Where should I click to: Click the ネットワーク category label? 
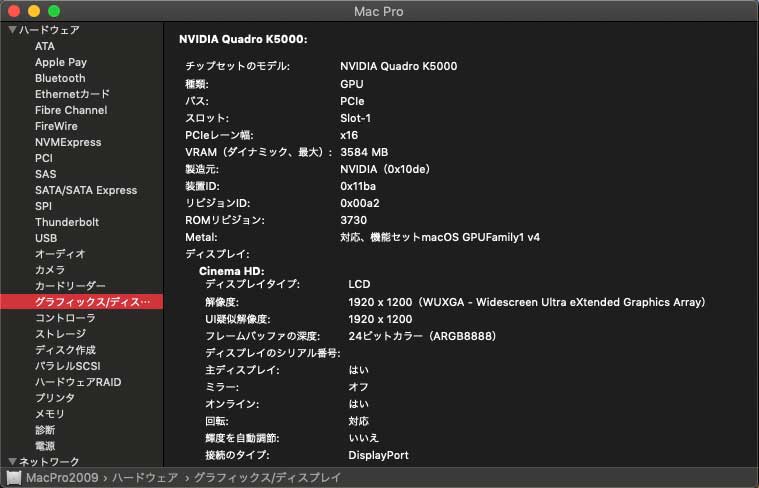click(49, 461)
